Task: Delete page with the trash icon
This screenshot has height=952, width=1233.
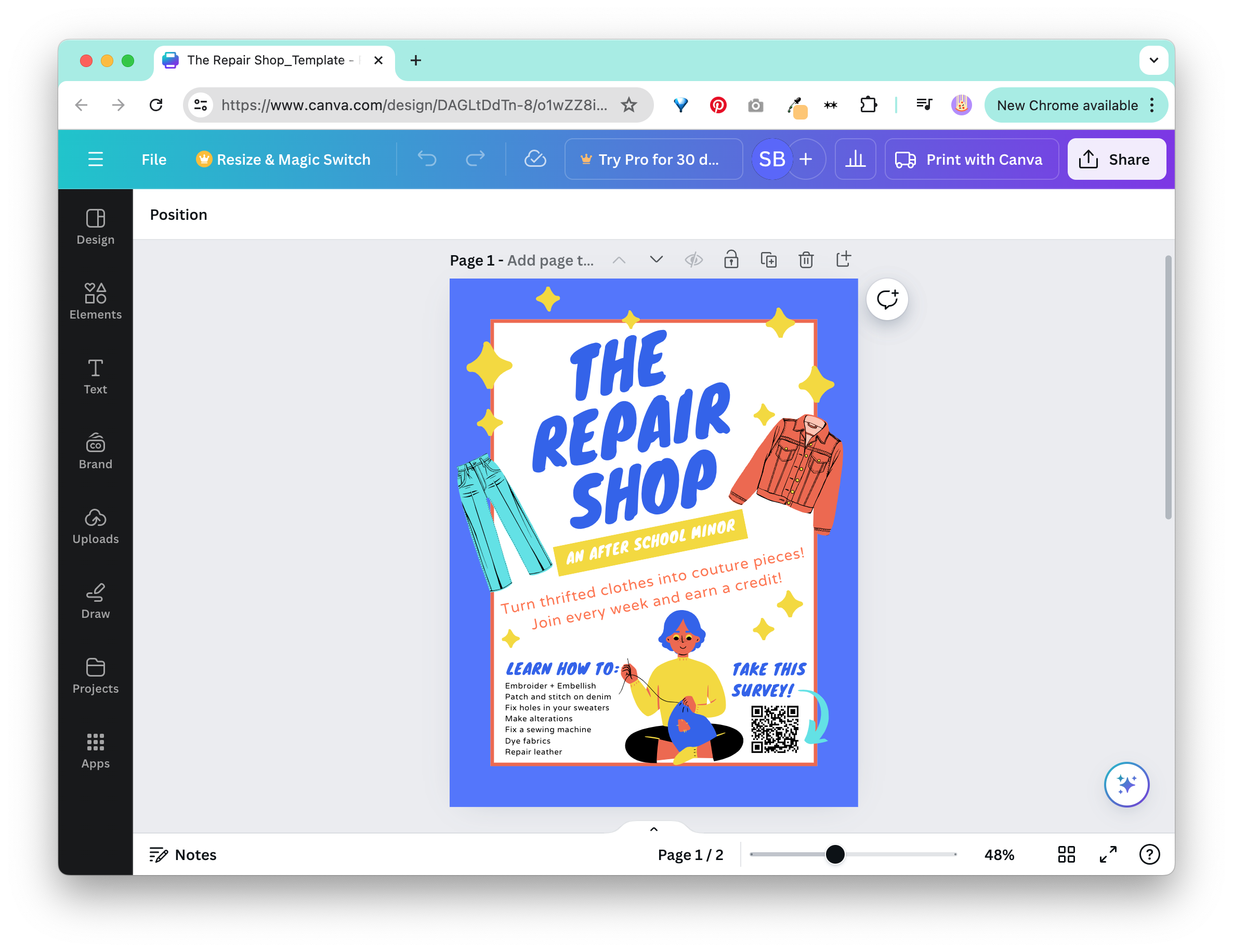Action: 806,260
